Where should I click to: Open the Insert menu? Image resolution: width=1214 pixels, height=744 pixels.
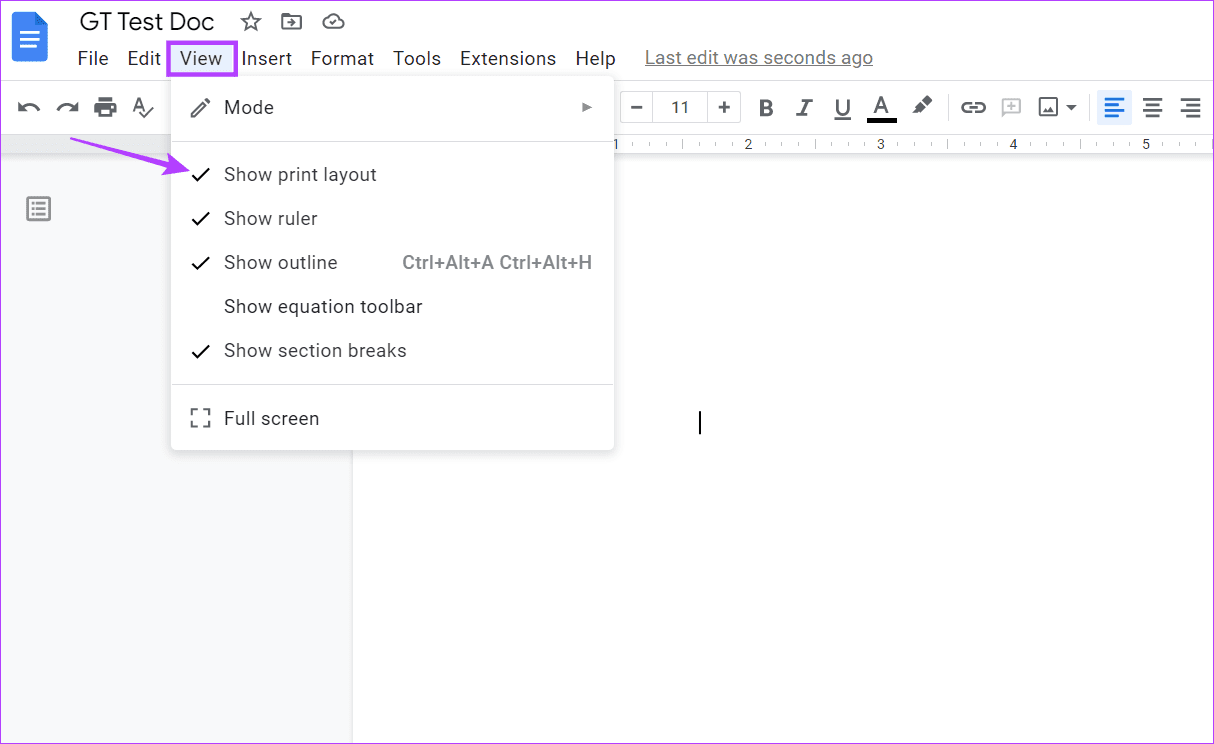point(267,59)
